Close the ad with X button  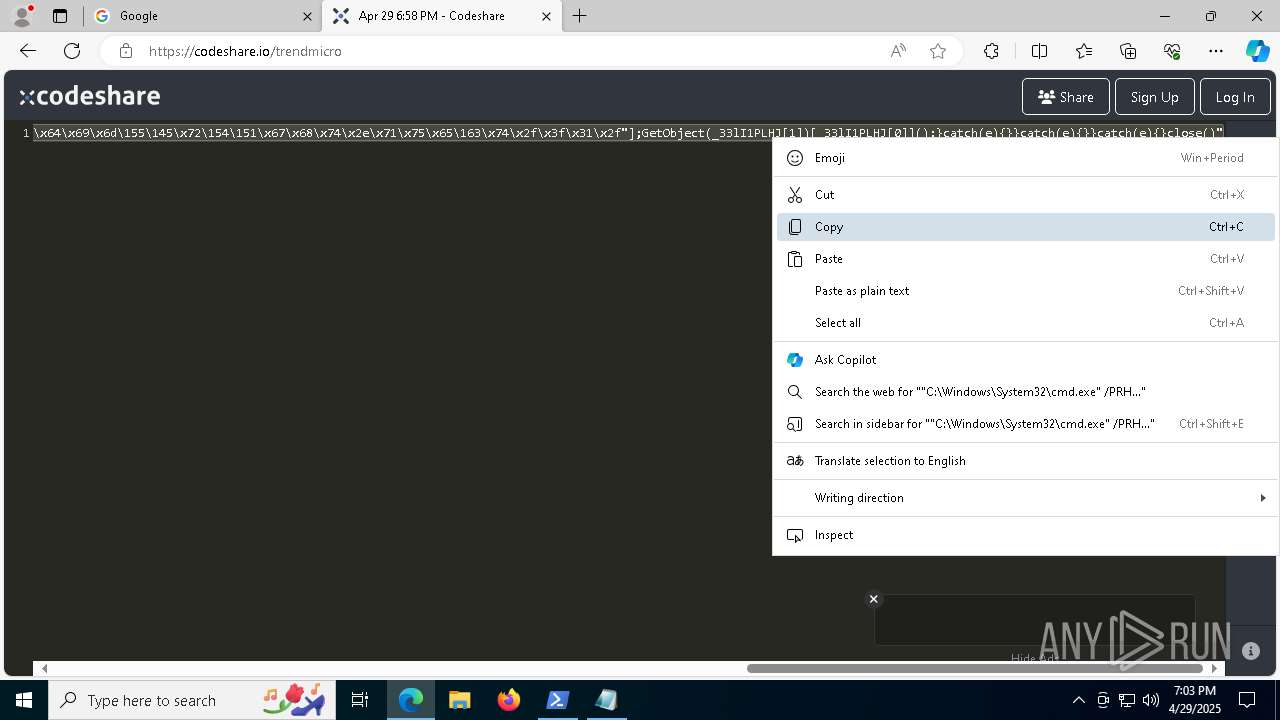coord(874,599)
